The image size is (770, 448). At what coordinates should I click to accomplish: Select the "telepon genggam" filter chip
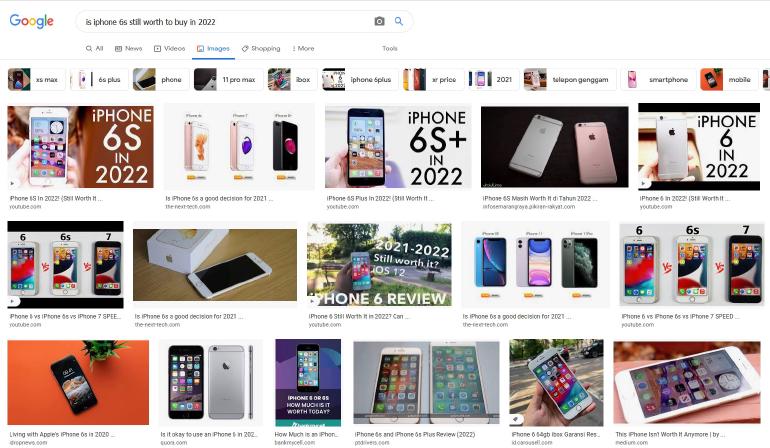[x=570, y=80]
